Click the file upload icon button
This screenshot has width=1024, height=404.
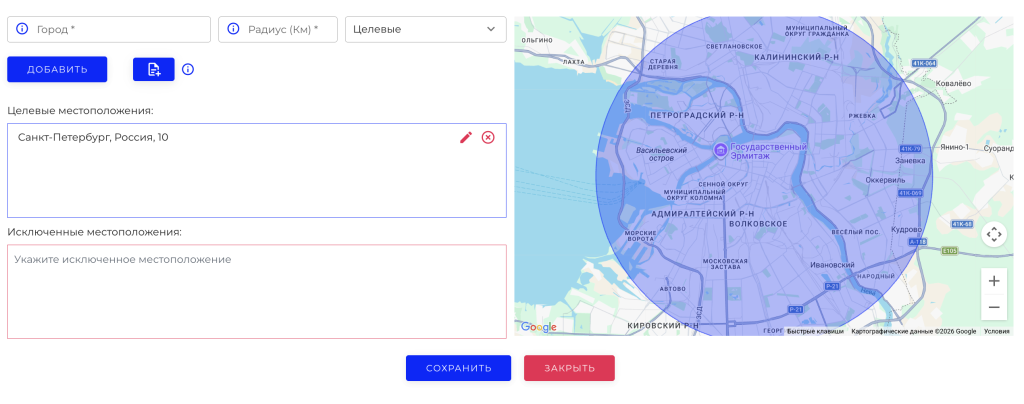click(154, 69)
